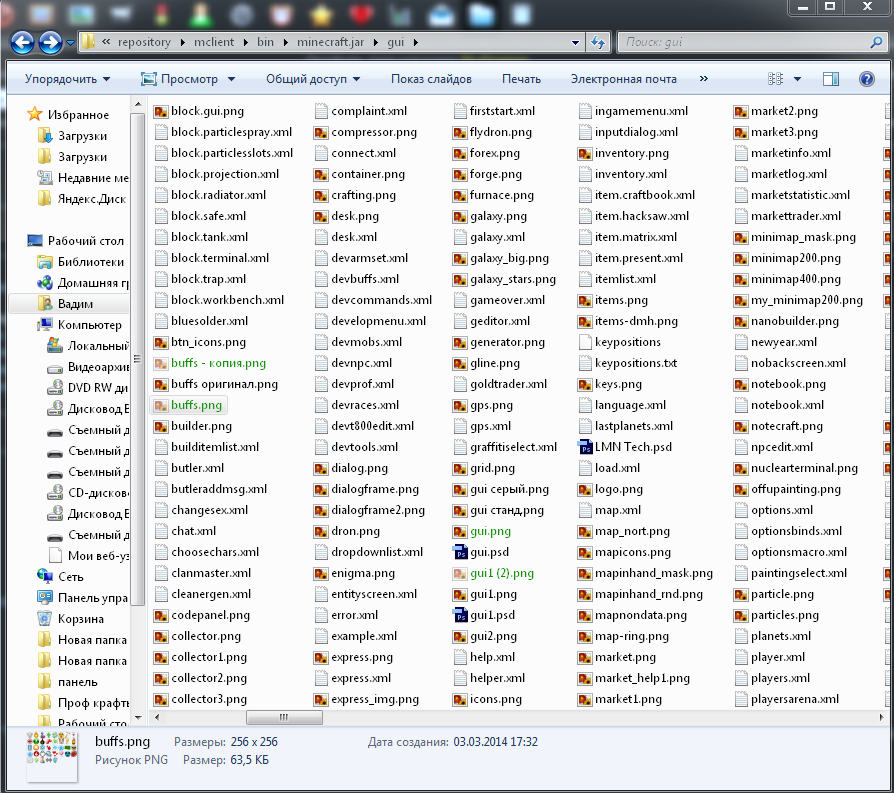Show hidden toolbar commands with » chevron
894x793 pixels.
click(x=704, y=79)
